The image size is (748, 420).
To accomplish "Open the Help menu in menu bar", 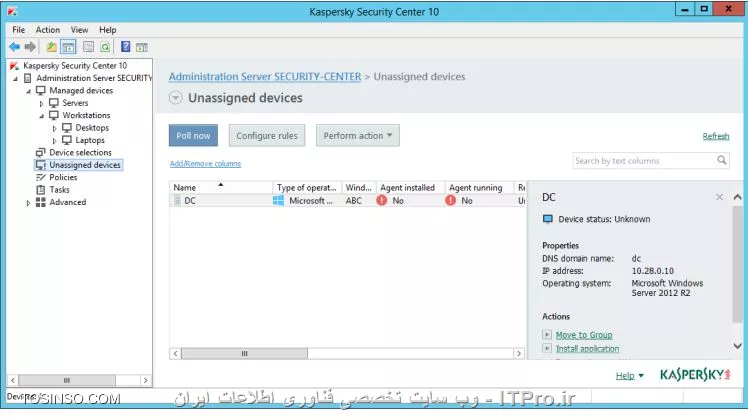I will (x=108, y=30).
